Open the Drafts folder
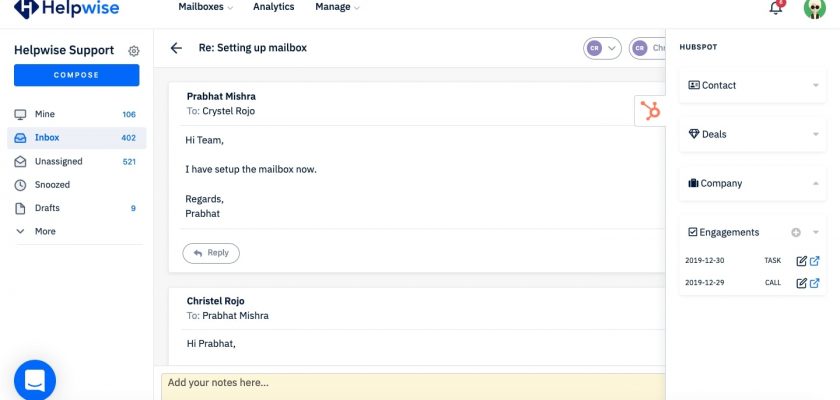Image resolution: width=840 pixels, height=400 pixels. point(77,208)
